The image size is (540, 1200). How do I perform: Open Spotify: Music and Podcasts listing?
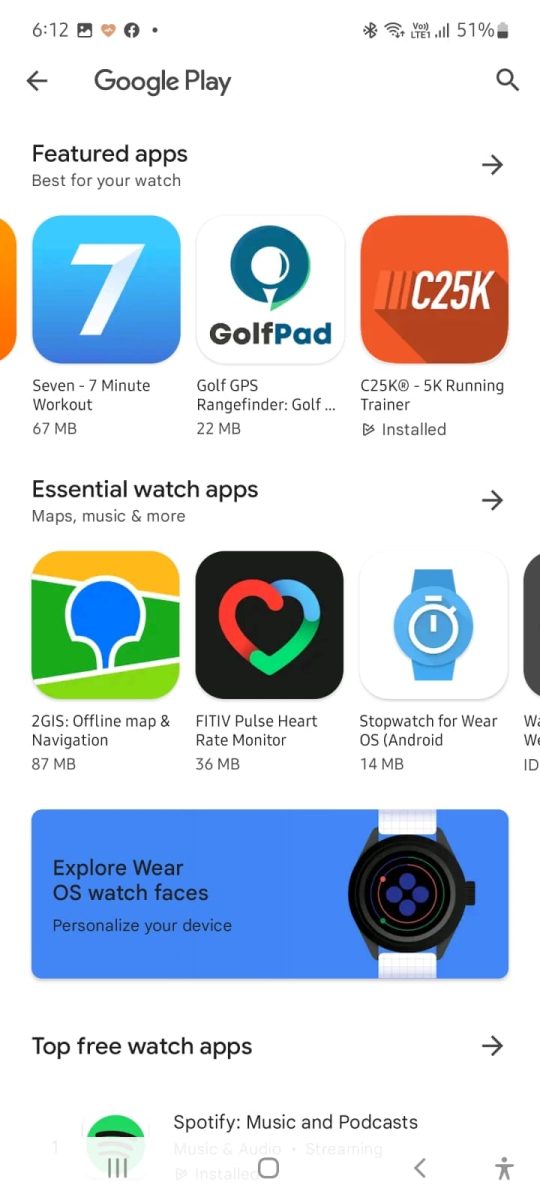[x=296, y=1122]
